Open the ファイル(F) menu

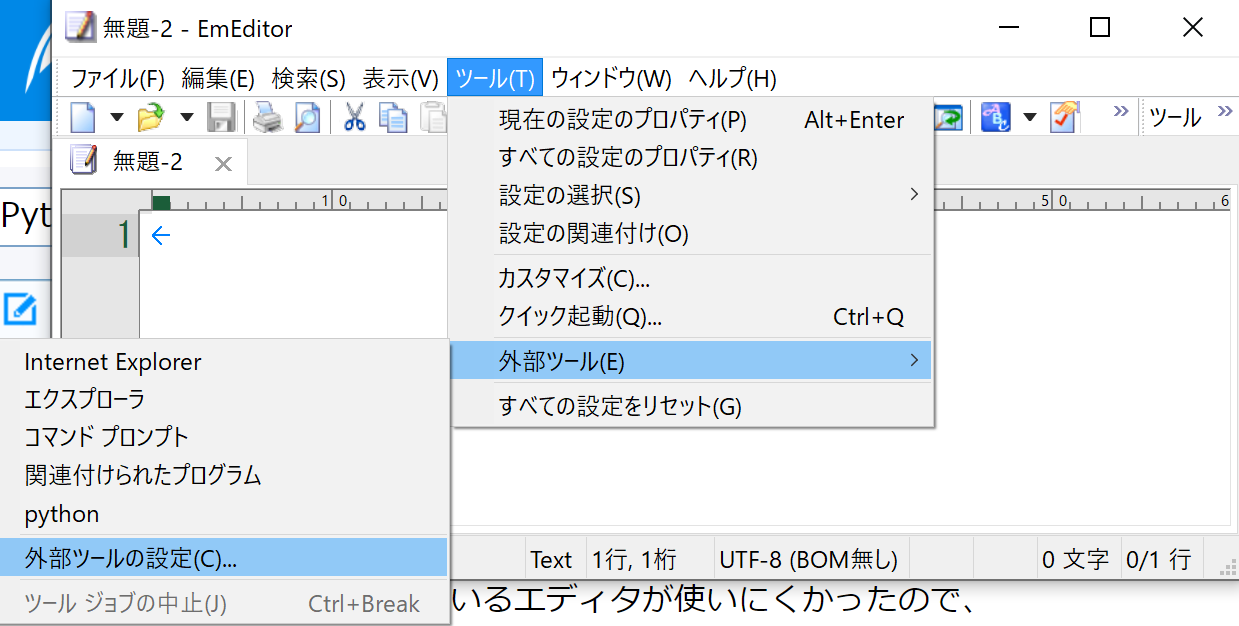tap(118, 78)
